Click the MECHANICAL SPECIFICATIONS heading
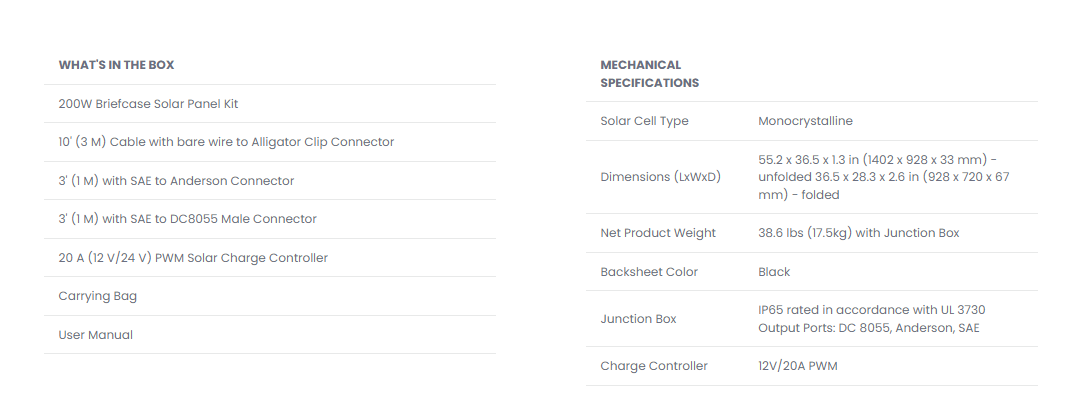 649,74
